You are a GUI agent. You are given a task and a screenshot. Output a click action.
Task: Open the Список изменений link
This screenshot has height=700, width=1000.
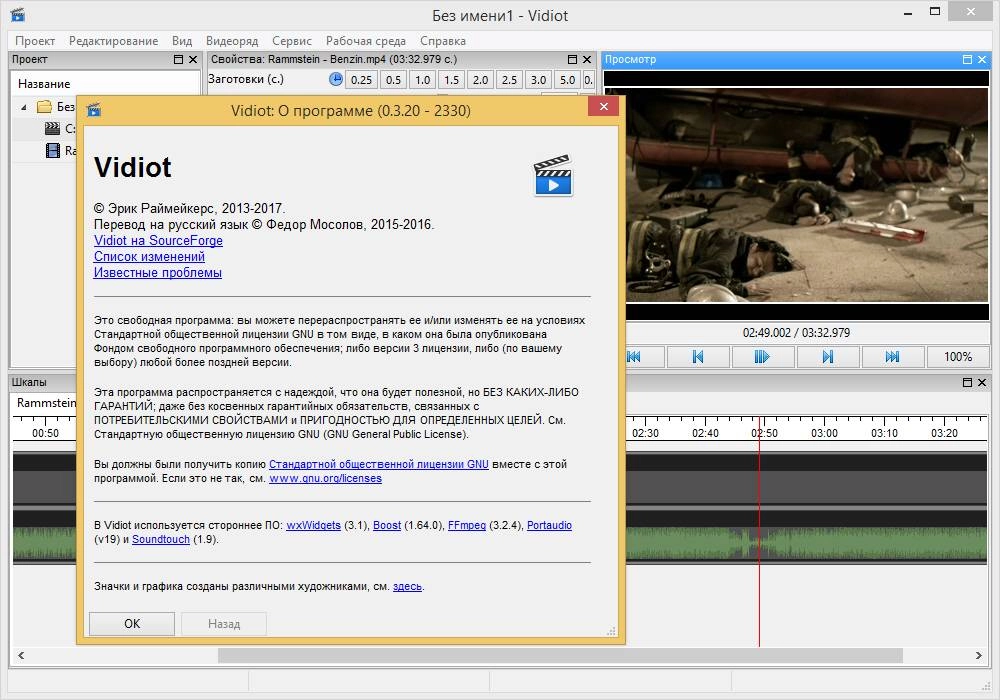(x=149, y=256)
